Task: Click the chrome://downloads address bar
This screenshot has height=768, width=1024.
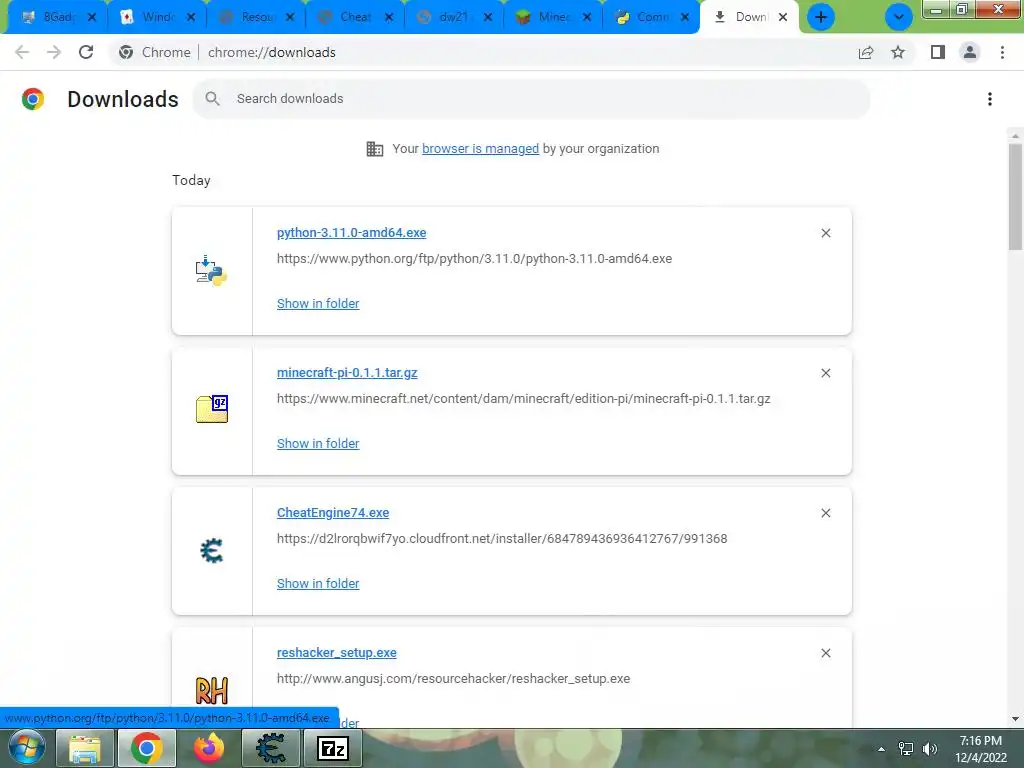Action: (x=480, y=52)
